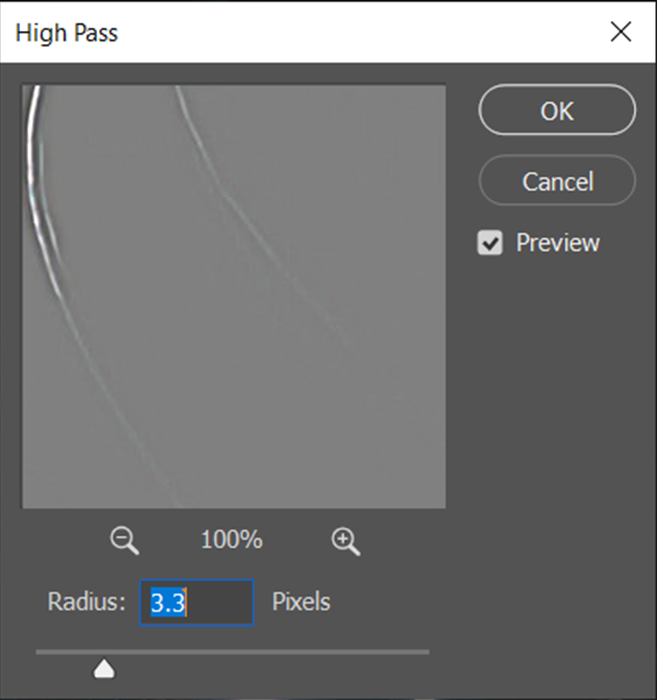Uncheck the Preview checkbox
Viewport: 657px width, 700px height.
[x=490, y=243]
